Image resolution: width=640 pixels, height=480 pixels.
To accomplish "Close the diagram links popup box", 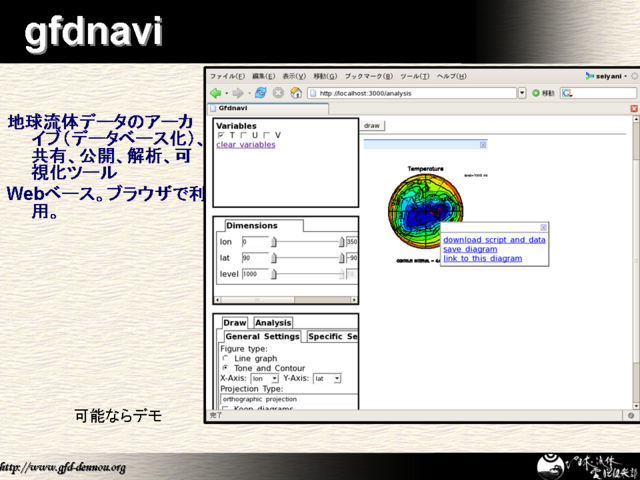I will [x=543, y=227].
